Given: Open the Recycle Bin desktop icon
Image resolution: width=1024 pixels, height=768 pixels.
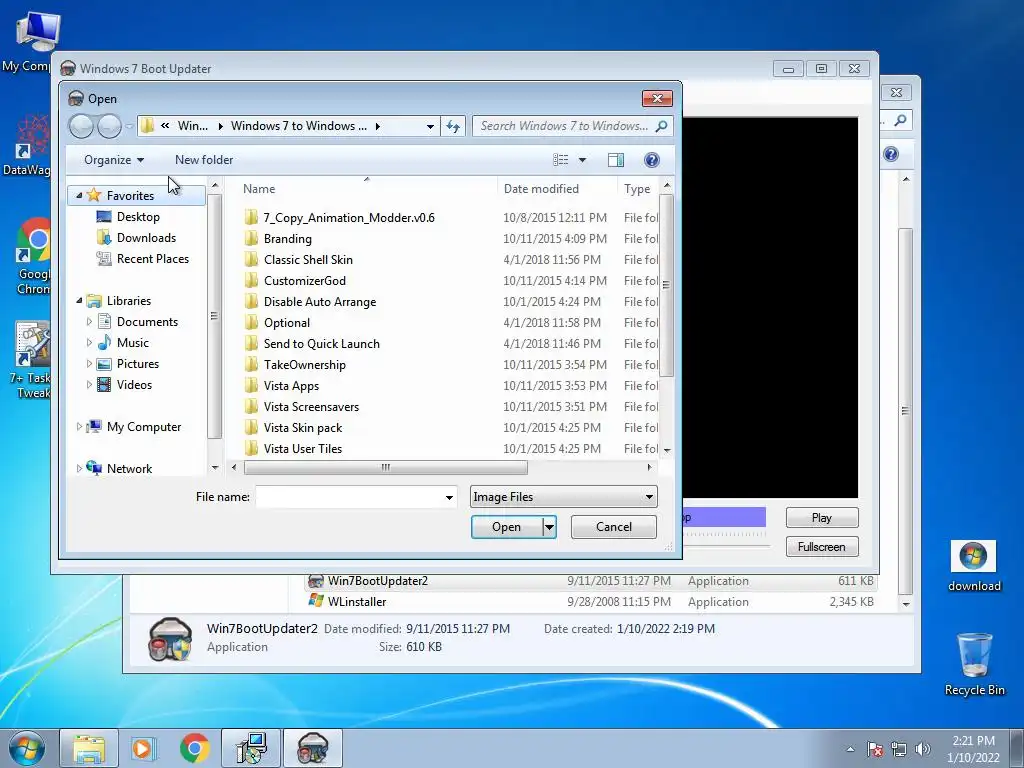Looking at the screenshot, I should pos(974,664).
